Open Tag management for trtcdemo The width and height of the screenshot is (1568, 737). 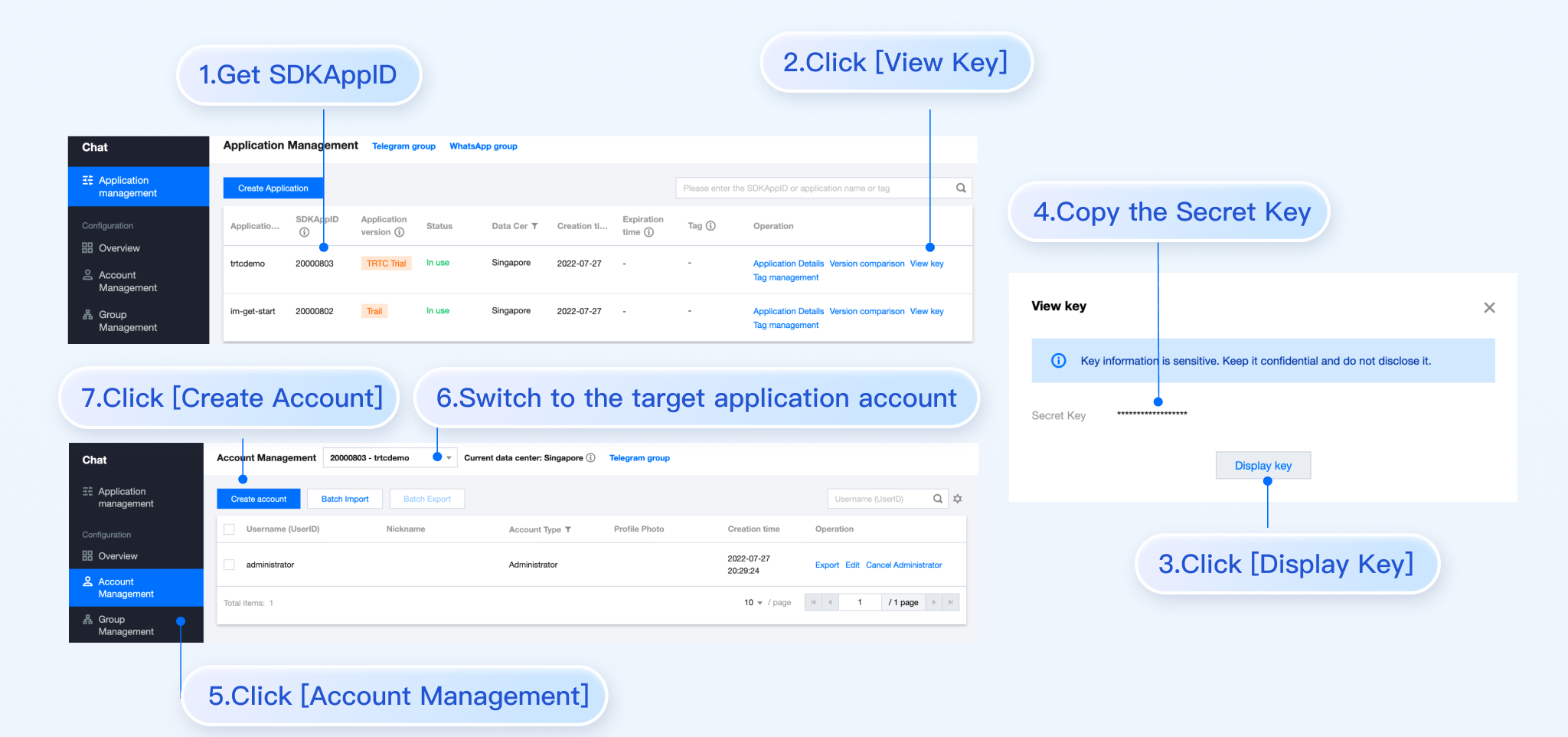click(786, 277)
